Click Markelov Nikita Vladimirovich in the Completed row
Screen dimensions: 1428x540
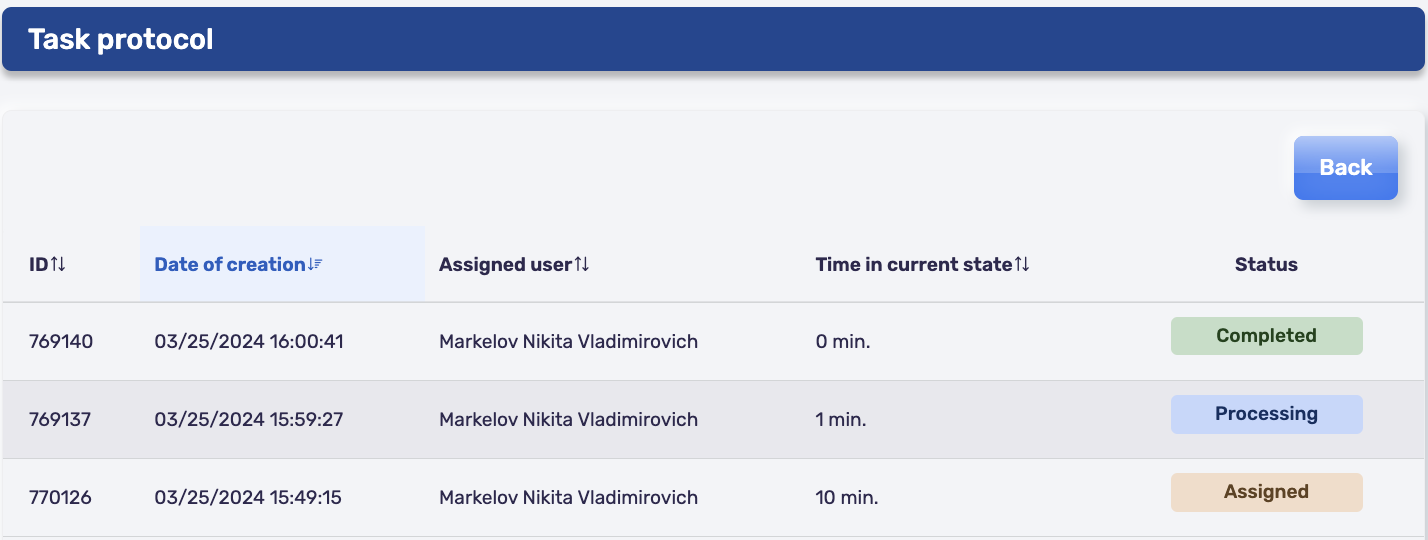coord(568,342)
